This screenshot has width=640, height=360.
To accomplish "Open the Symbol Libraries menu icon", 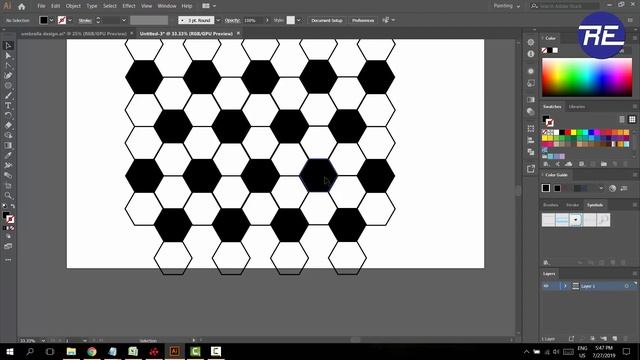I will 547,262.
